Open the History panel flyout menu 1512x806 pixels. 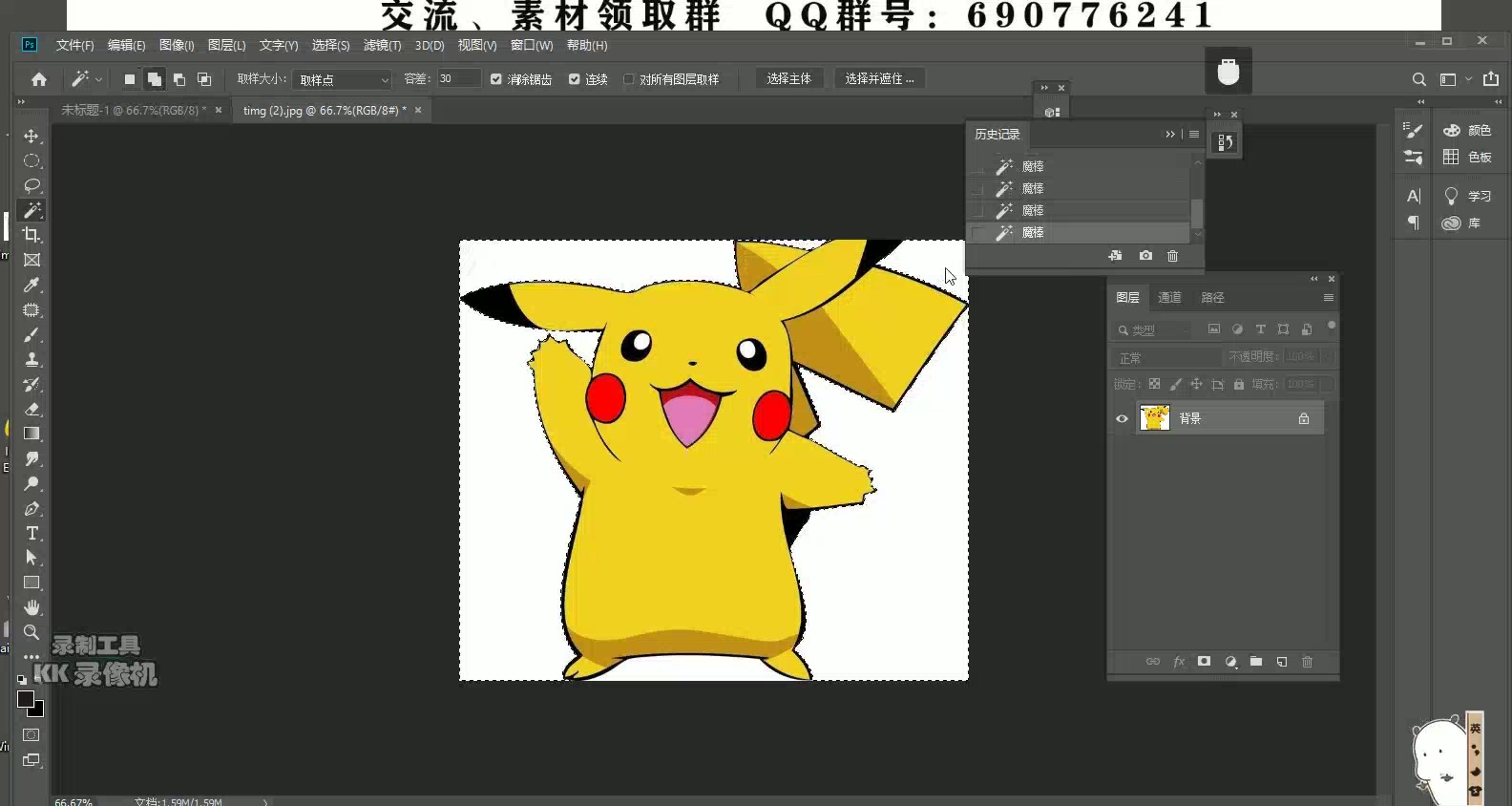(1194, 135)
